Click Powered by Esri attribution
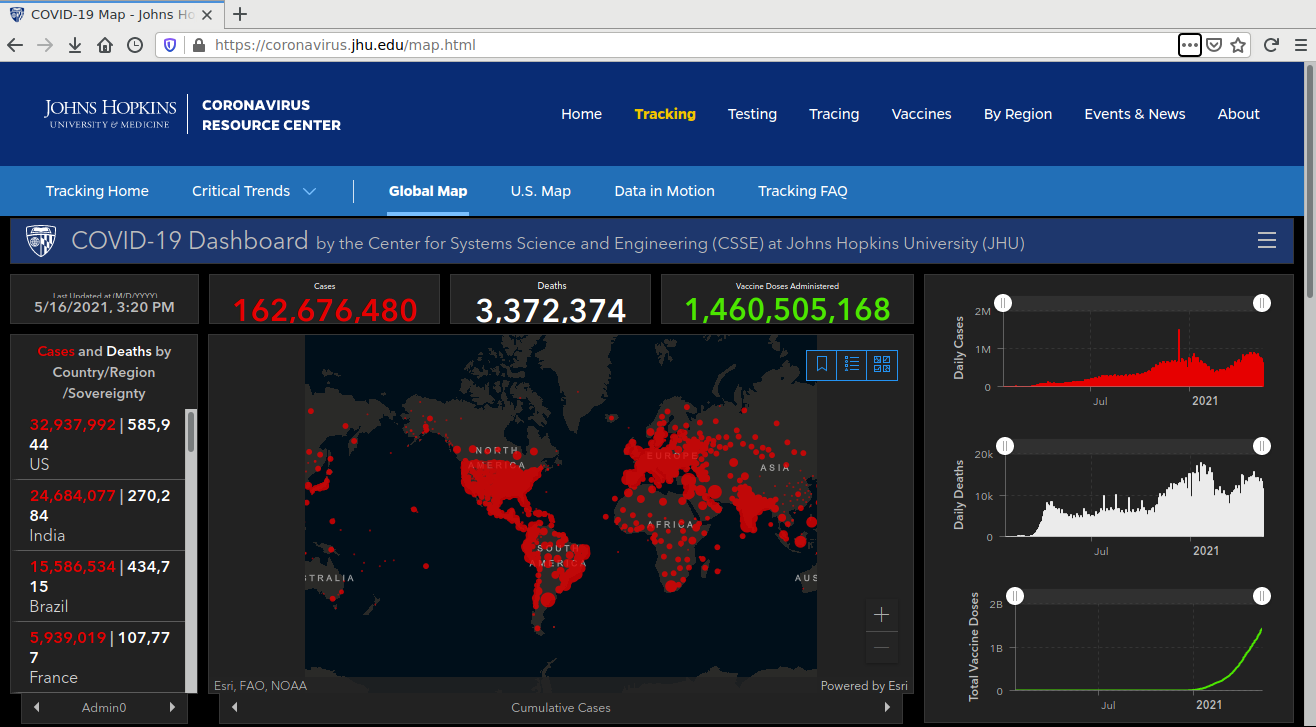This screenshot has height=727, width=1316. [864, 686]
